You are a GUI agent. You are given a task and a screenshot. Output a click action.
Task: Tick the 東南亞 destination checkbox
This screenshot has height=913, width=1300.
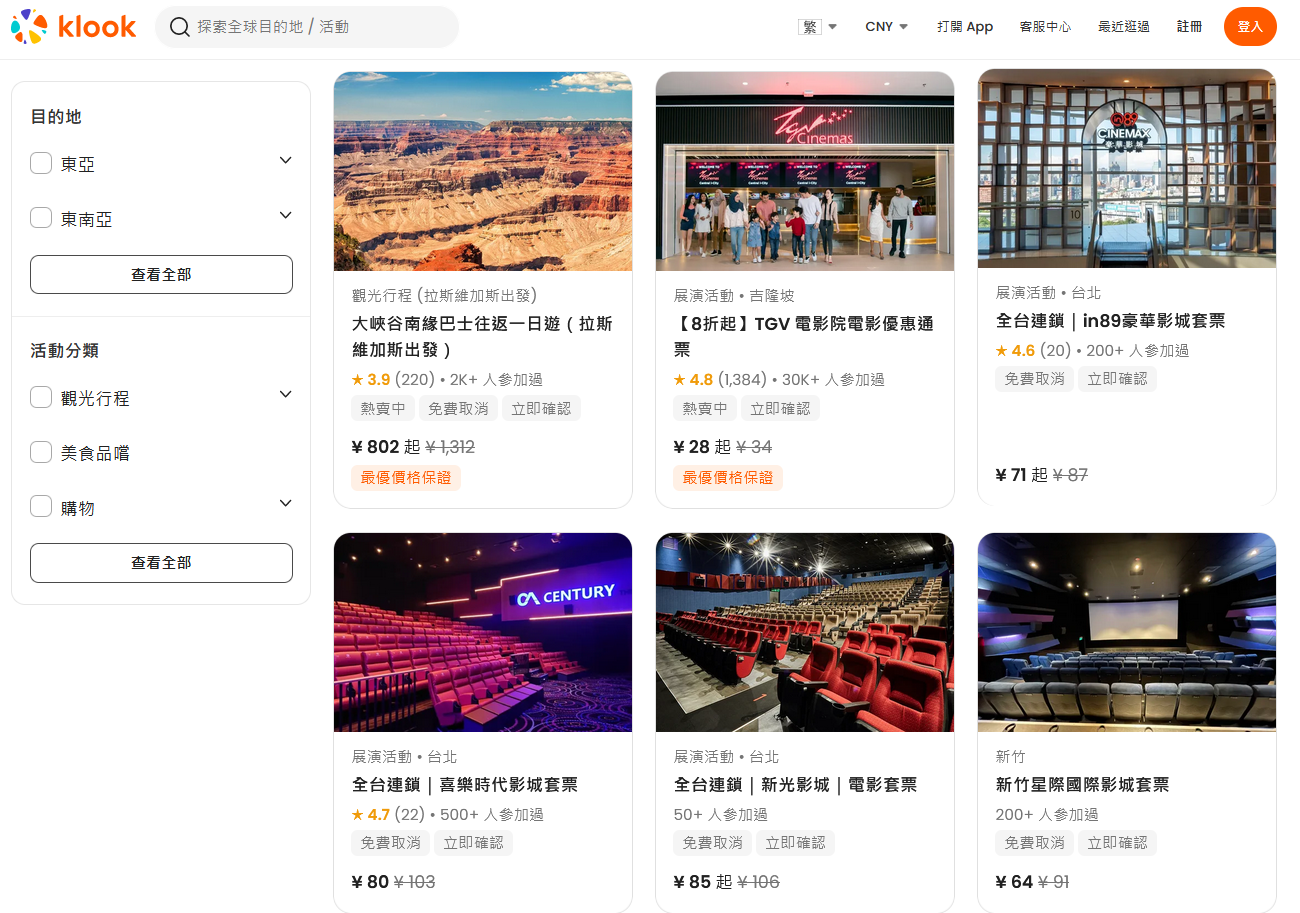41,218
